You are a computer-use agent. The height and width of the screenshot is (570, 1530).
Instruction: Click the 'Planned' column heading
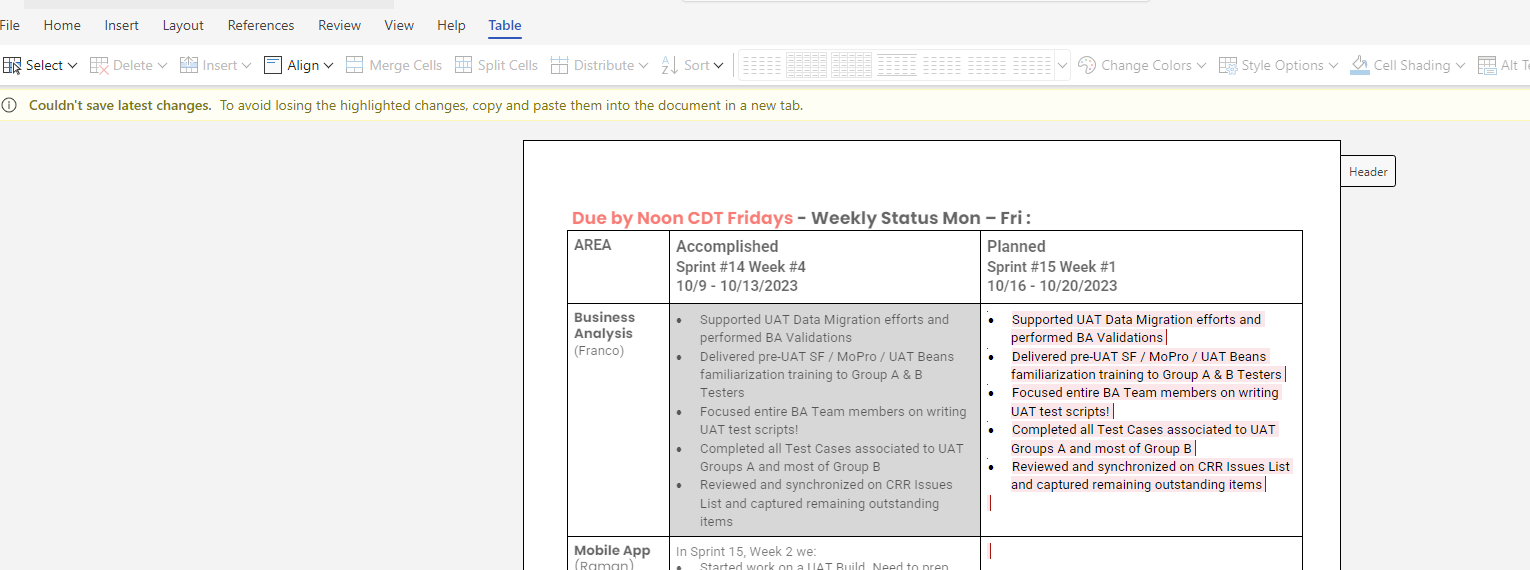pyautogui.click(x=1016, y=246)
